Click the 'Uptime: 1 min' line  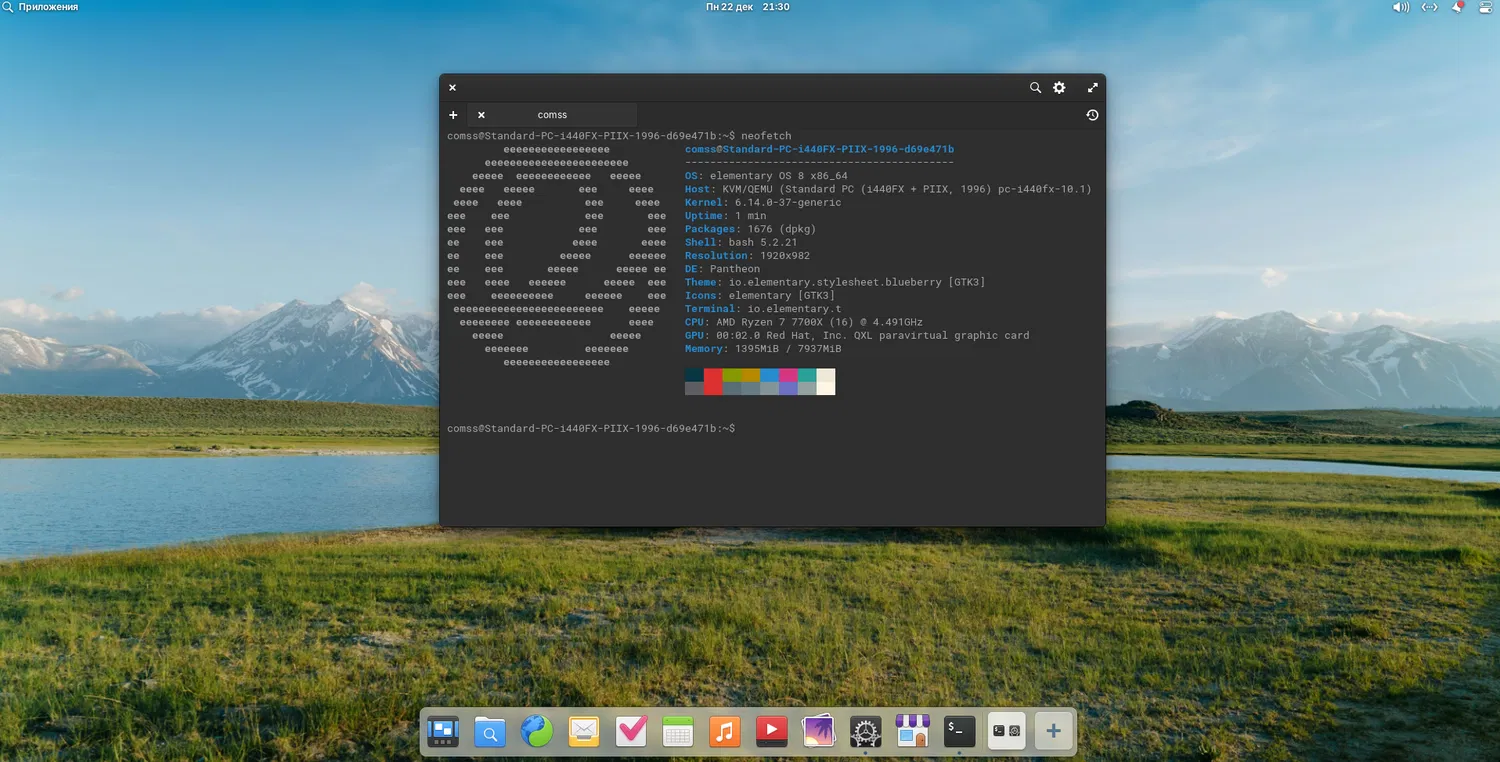pos(725,216)
